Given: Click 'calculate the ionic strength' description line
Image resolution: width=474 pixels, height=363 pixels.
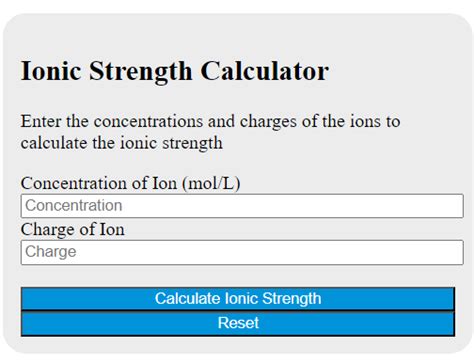Looking at the screenshot, I should tap(122, 143).
